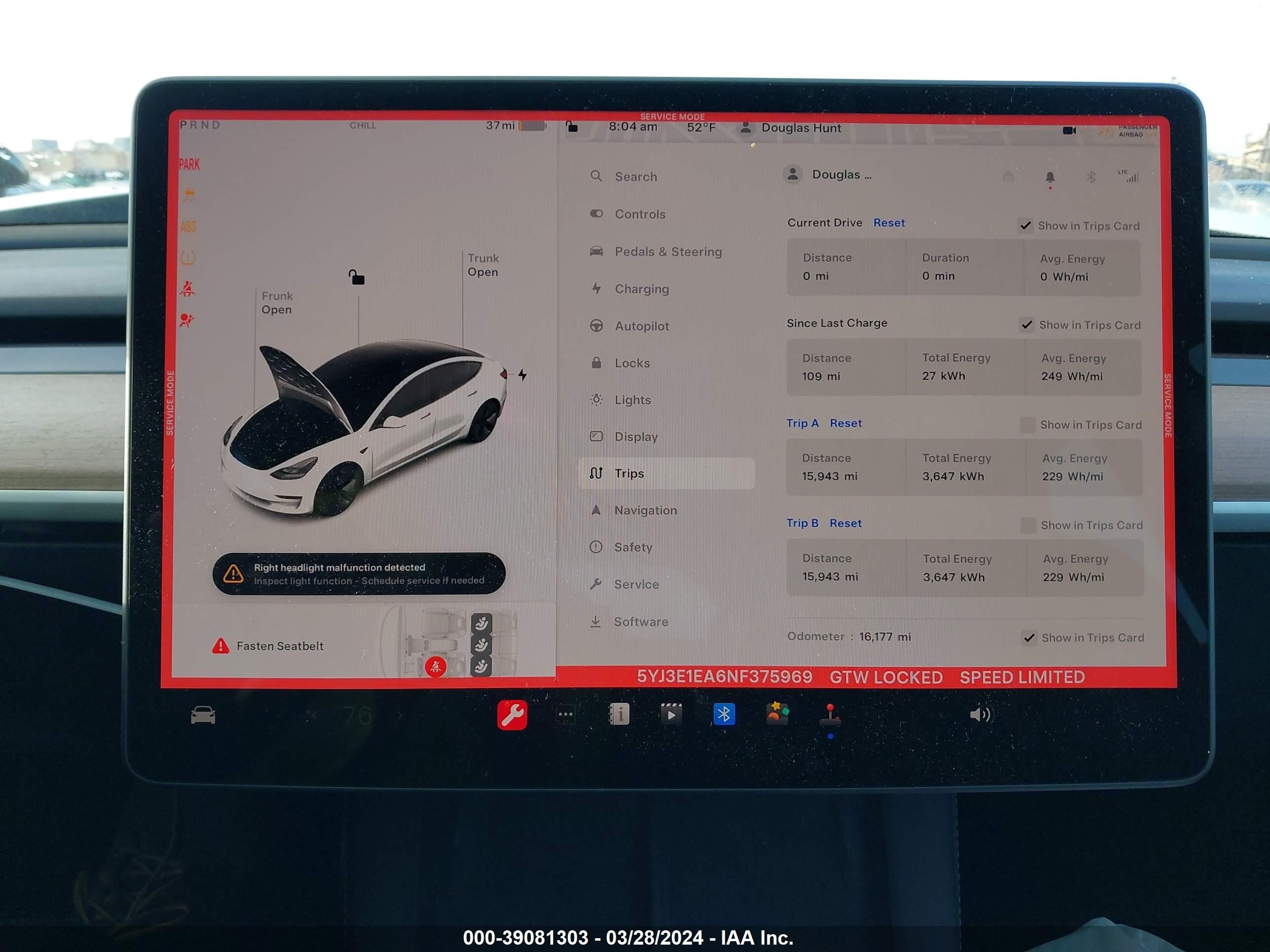Image resolution: width=1270 pixels, height=952 pixels.
Task: Tap the Bluetooth status icon in header
Action: coord(1091,177)
